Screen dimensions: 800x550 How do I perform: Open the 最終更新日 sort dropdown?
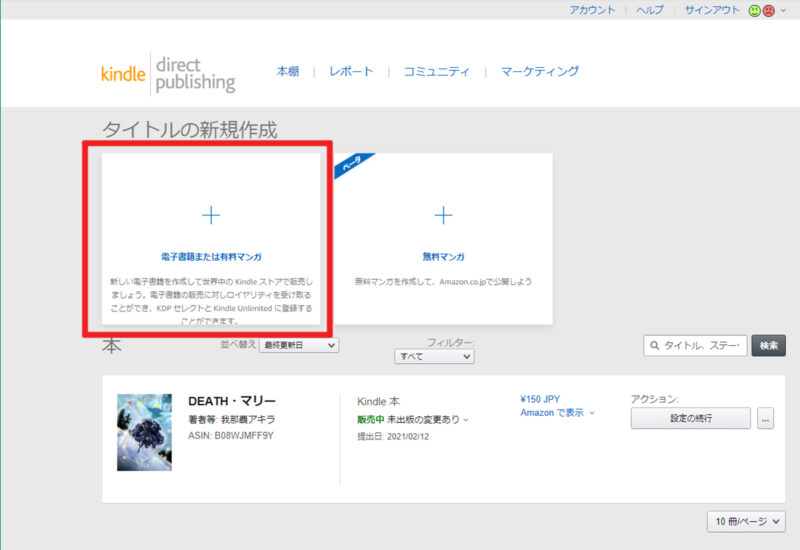pos(299,345)
